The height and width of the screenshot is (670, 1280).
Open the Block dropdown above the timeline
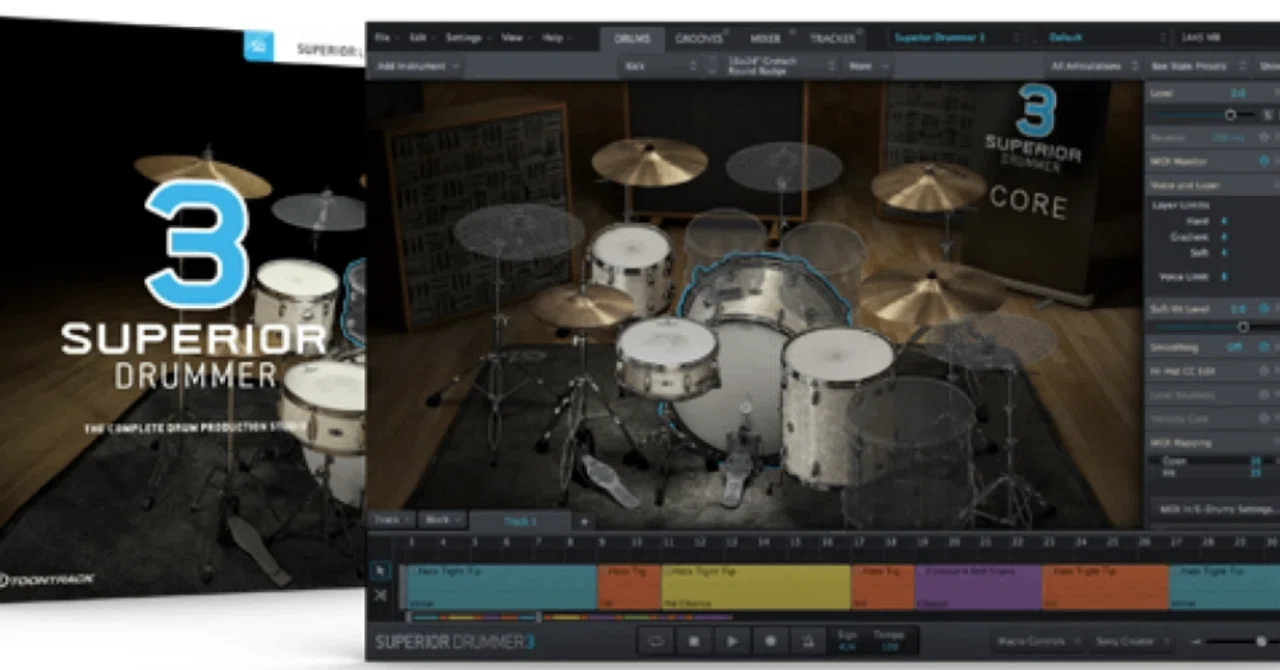442,520
